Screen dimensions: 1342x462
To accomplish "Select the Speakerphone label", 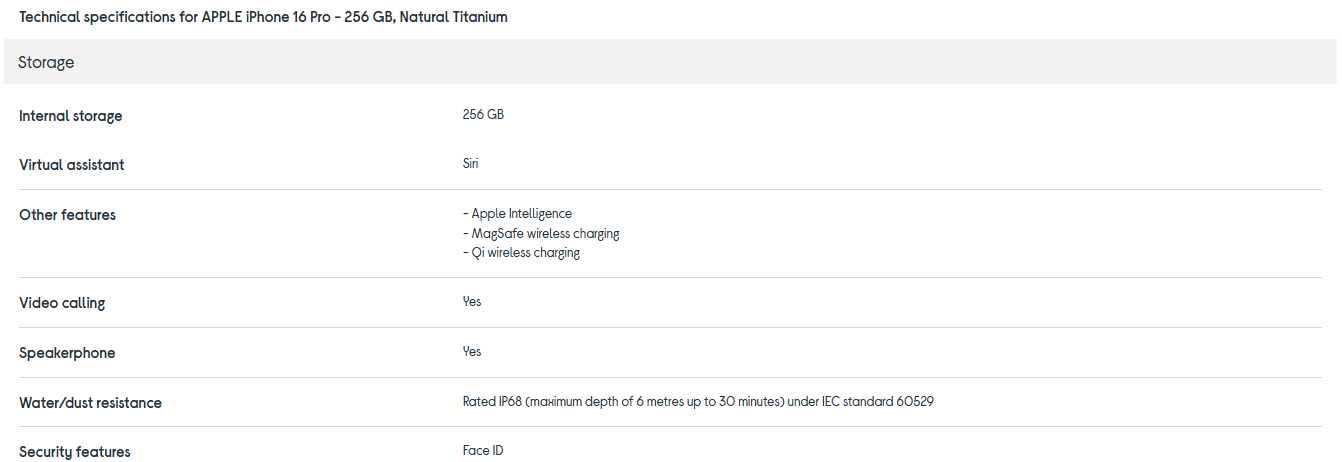I will click(67, 353).
